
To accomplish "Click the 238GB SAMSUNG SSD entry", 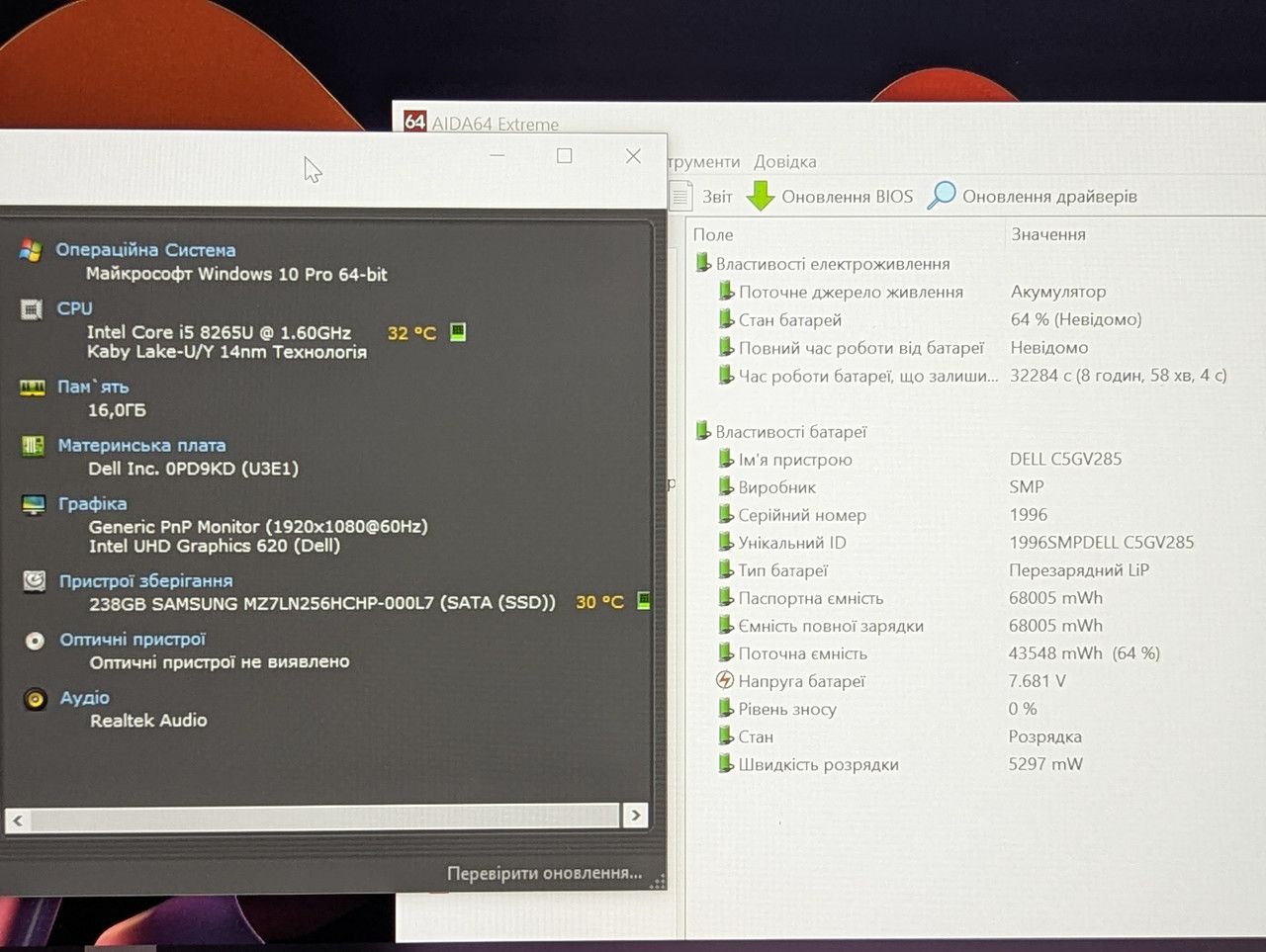I will [x=322, y=602].
